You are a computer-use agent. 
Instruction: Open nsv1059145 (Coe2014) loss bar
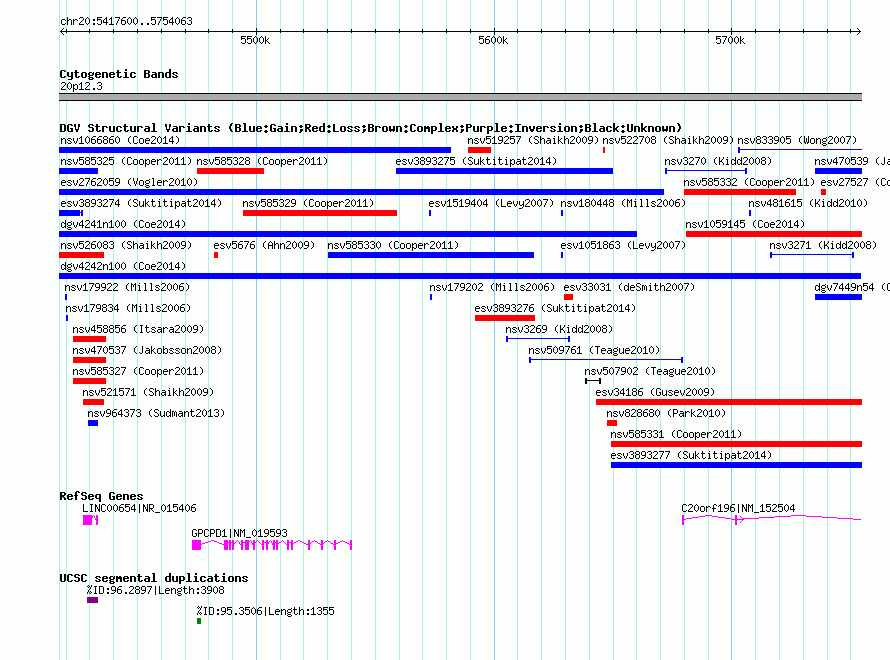(x=774, y=234)
